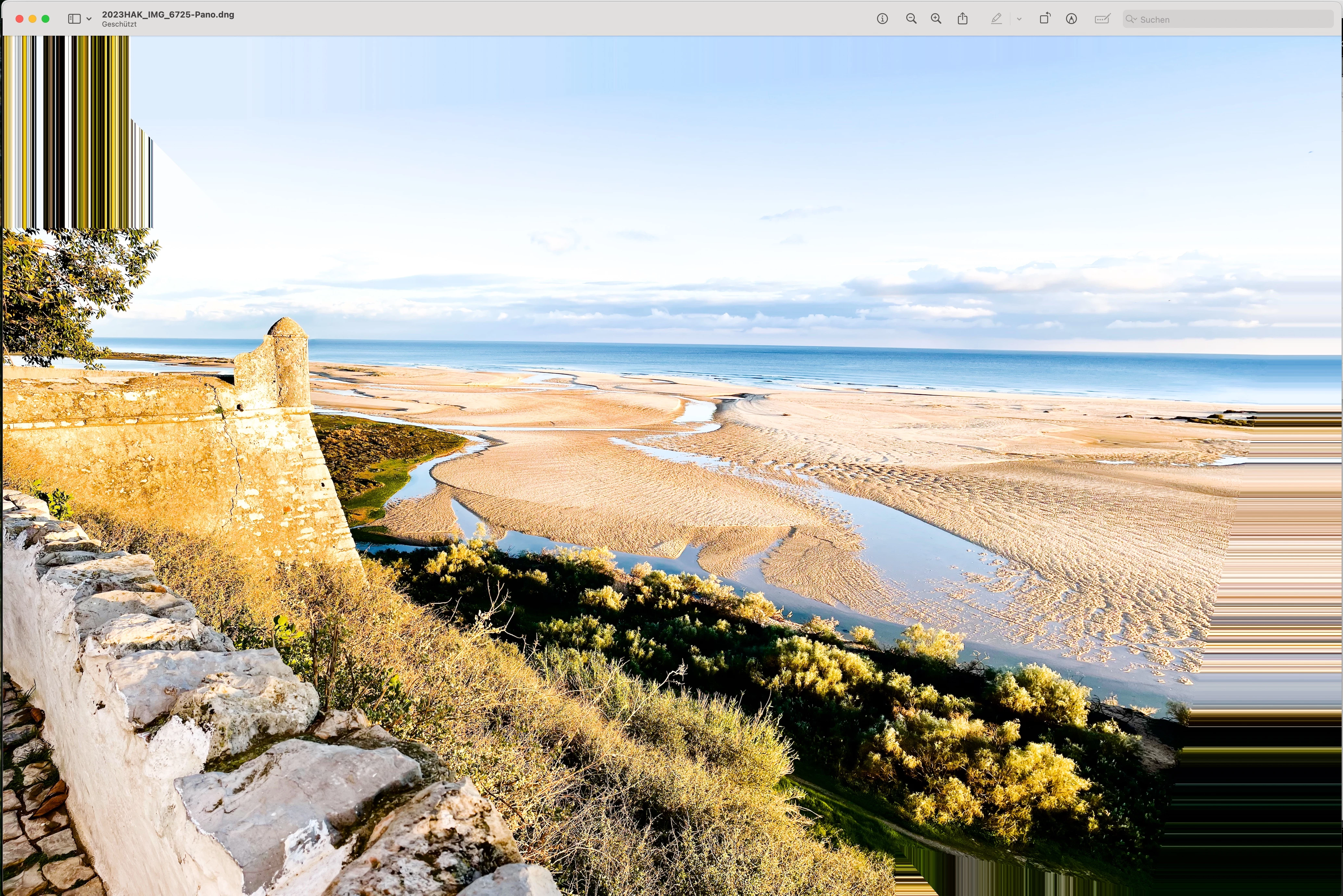Minimize the Preview window
Screen dimensions: 1343x896
click(x=32, y=19)
